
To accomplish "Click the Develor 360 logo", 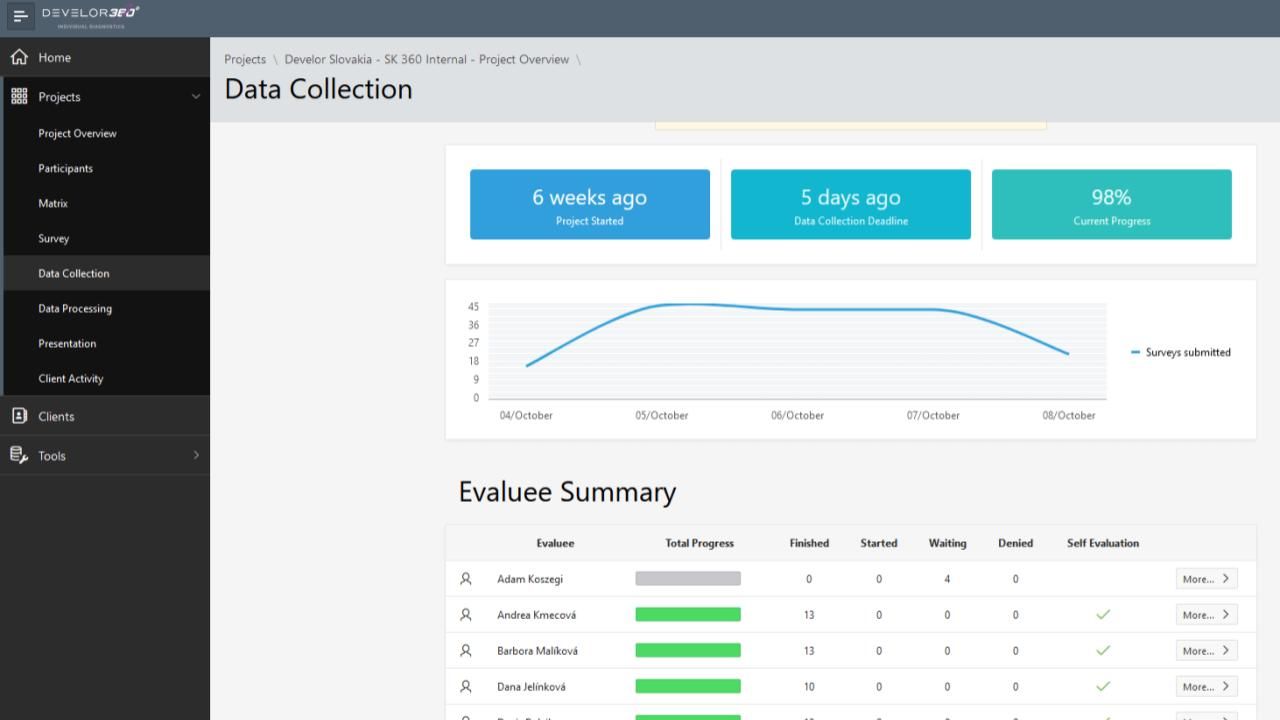I will pos(90,15).
